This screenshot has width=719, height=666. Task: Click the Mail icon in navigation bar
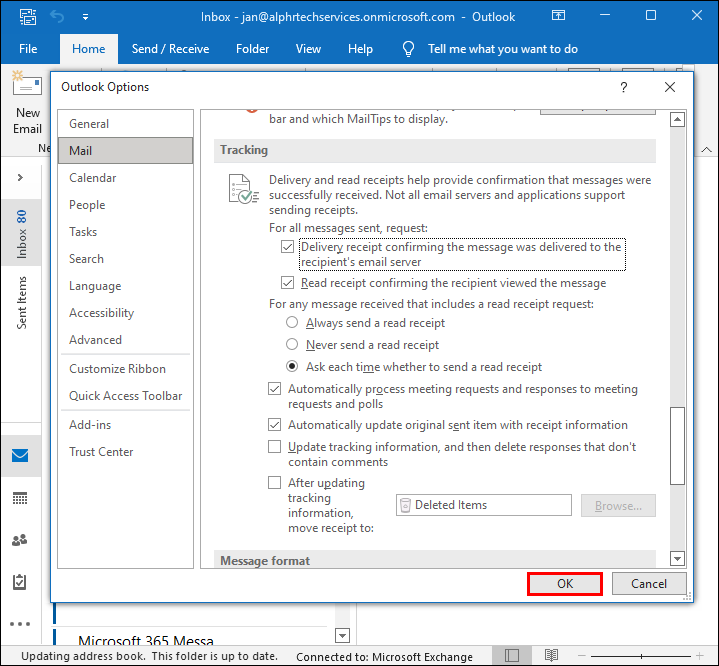(20, 456)
